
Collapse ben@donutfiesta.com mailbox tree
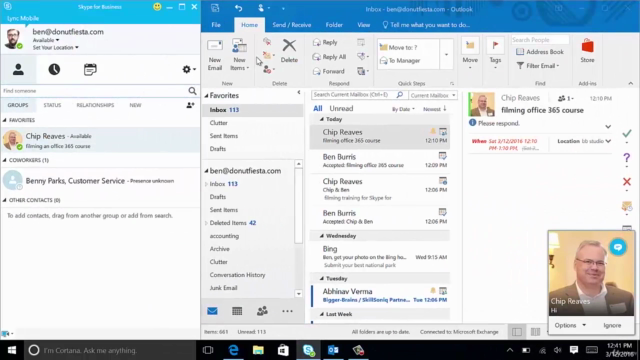[207, 171]
